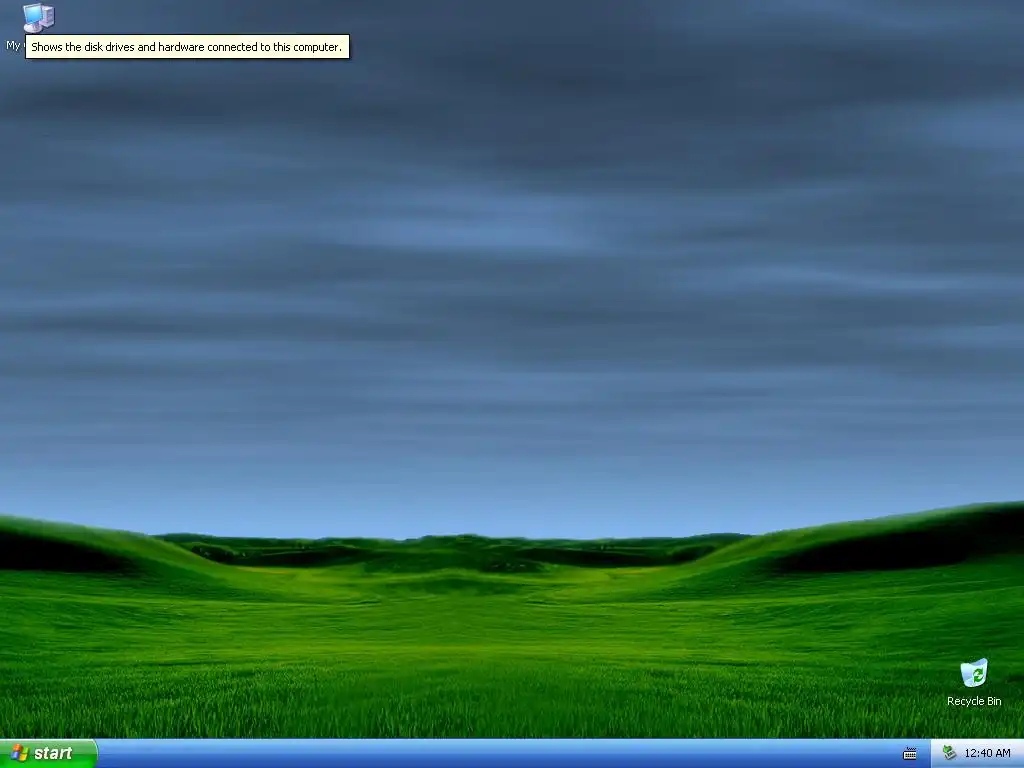
Task: Open the Windows XP start menu
Action: pyautogui.click(x=48, y=753)
